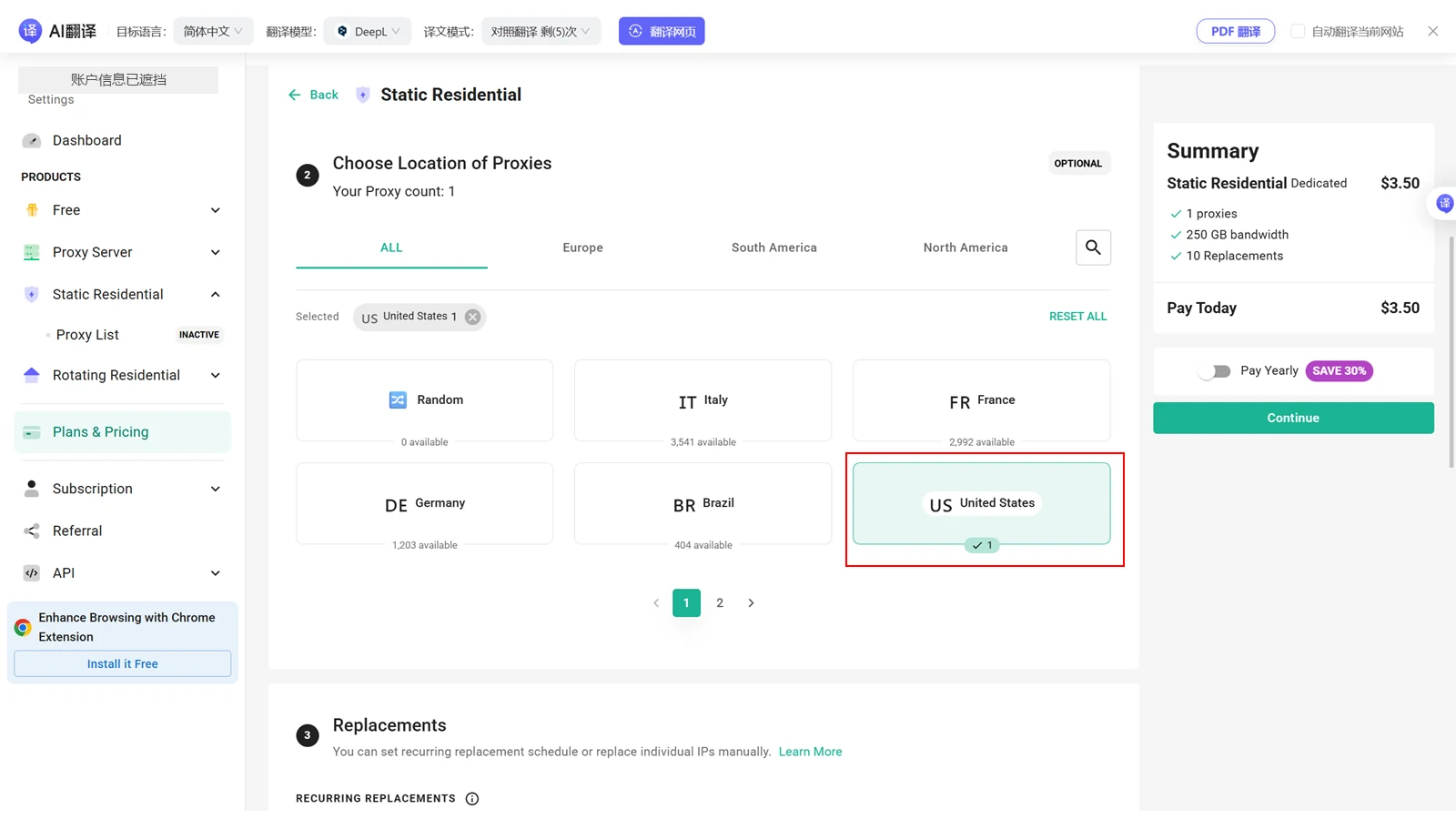The height and width of the screenshot is (819, 1456).
Task: Close the AI translate toolbar
Action: coord(1433,31)
